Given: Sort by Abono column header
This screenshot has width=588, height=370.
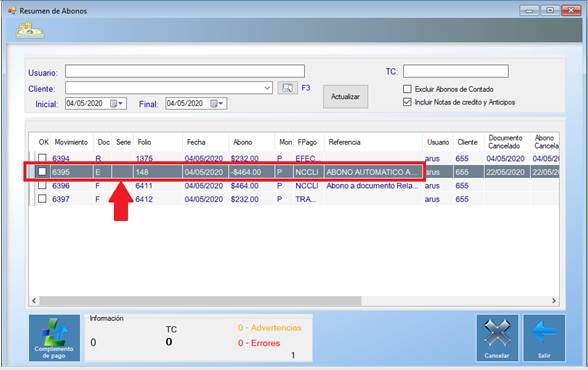Looking at the screenshot, I should (243, 142).
